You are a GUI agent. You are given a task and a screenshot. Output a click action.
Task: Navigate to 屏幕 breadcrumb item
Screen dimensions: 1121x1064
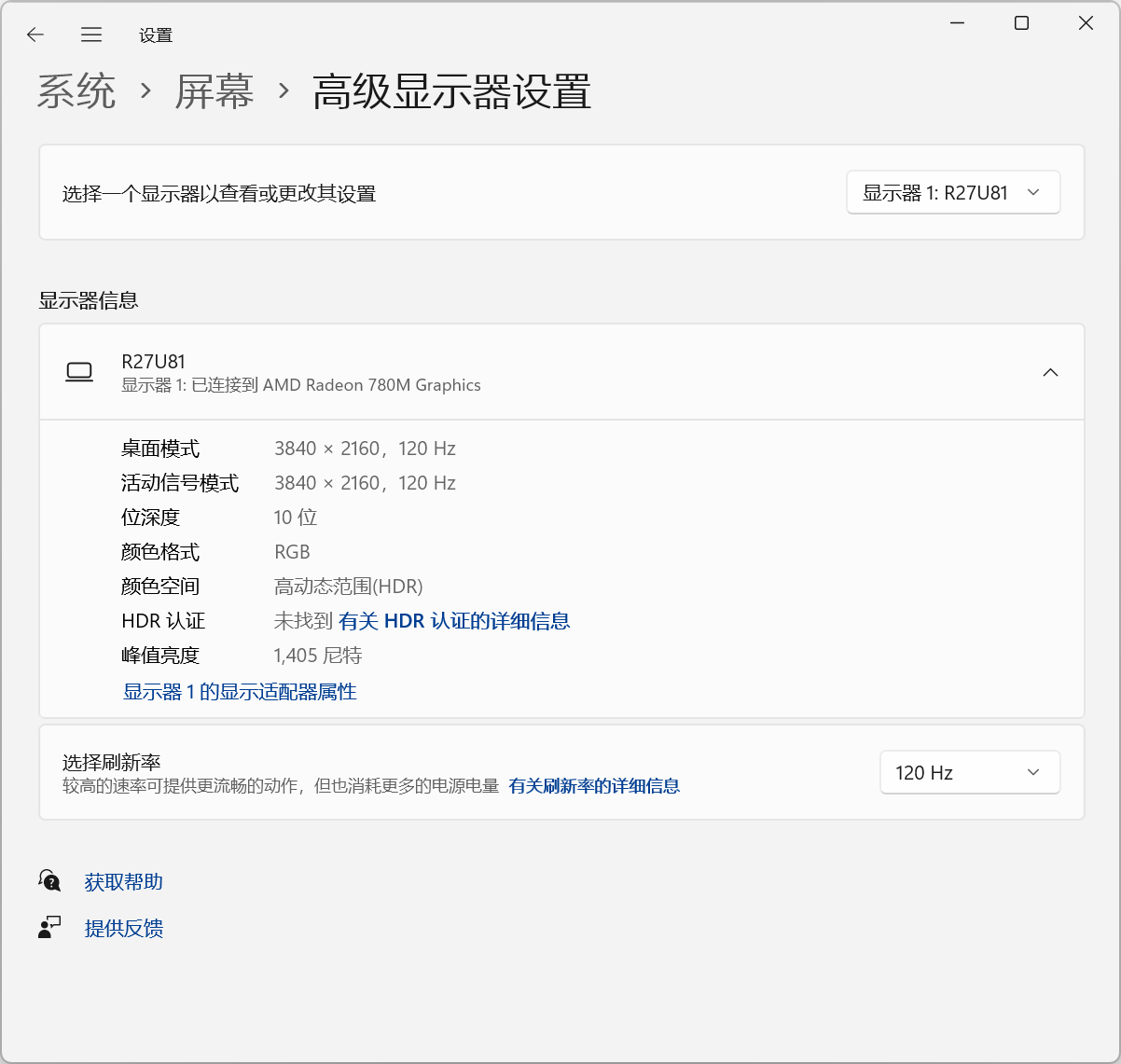pos(215,91)
